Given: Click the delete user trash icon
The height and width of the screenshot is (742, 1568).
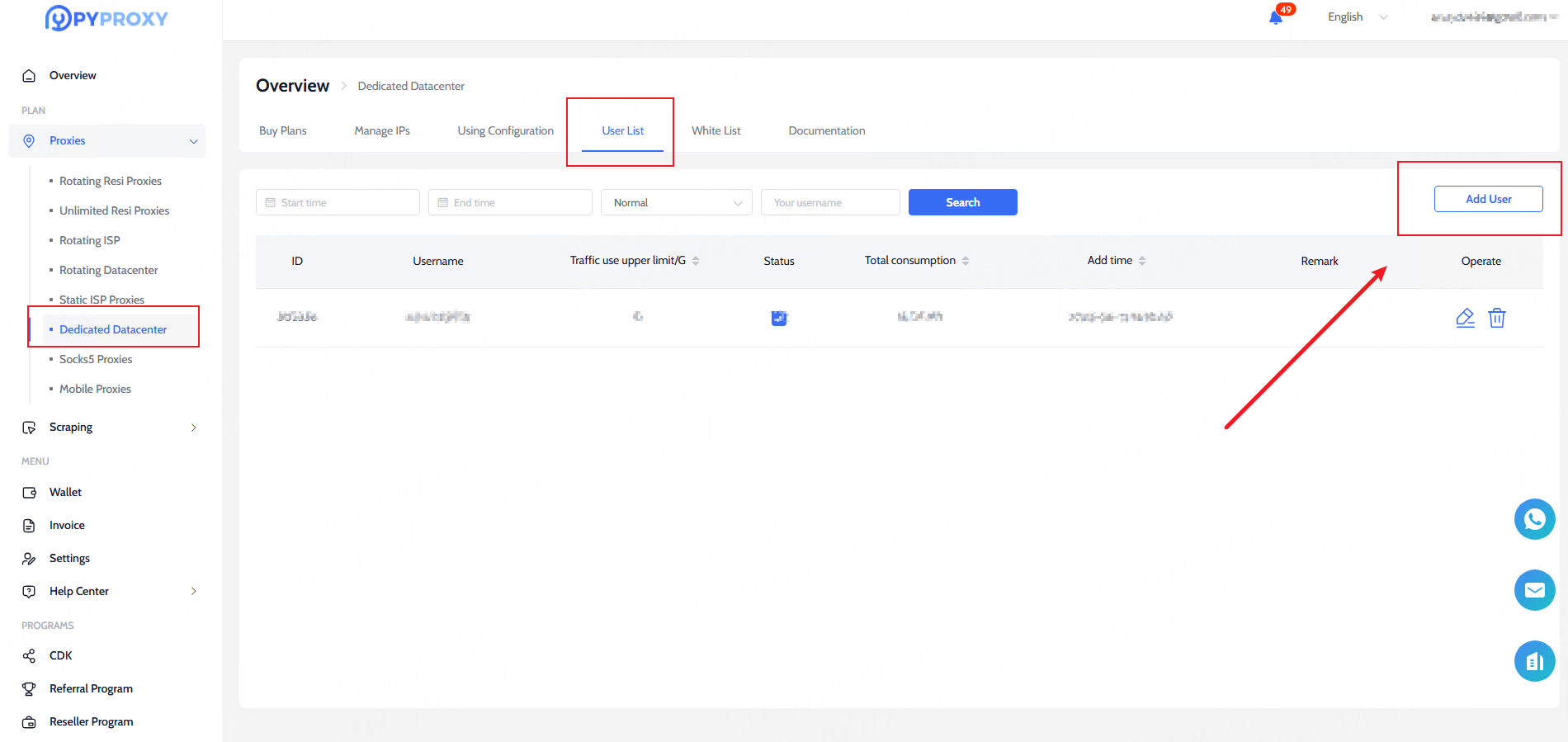Looking at the screenshot, I should pyautogui.click(x=1496, y=318).
